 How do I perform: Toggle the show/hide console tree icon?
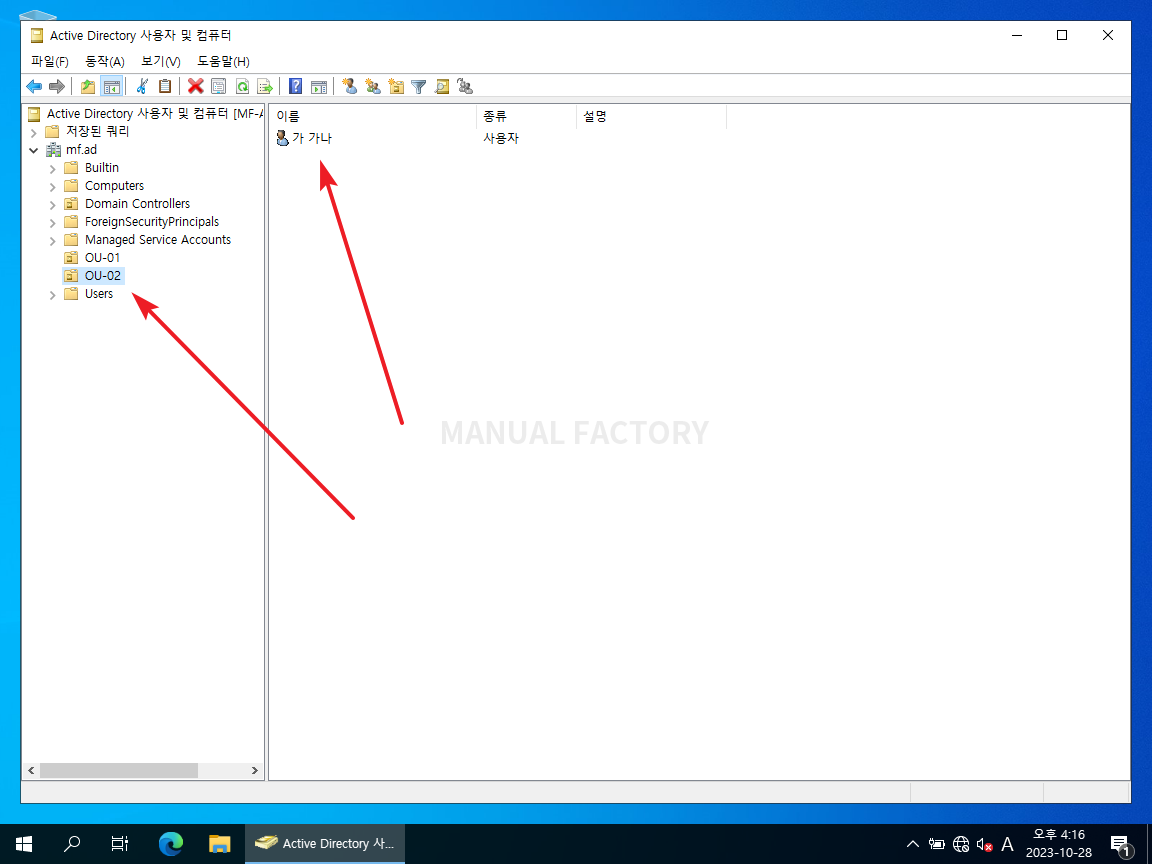coord(112,87)
